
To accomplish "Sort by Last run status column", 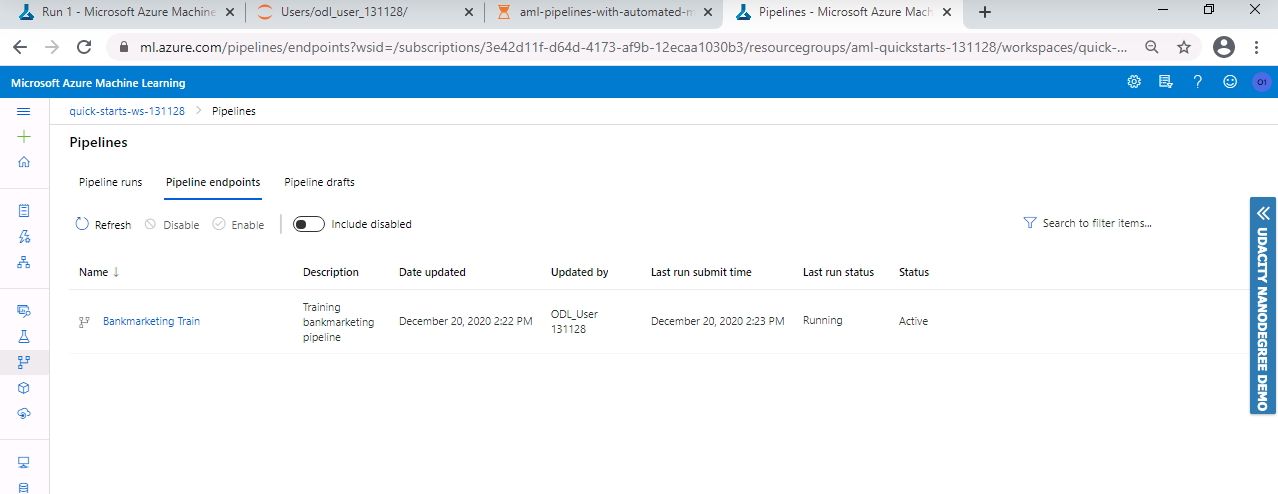I will point(838,272).
